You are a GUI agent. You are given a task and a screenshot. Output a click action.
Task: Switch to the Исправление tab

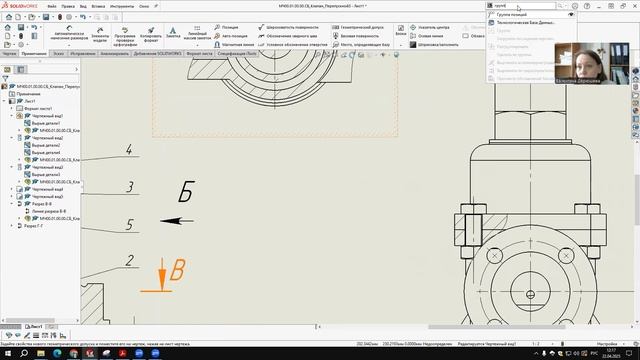(x=82, y=53)
